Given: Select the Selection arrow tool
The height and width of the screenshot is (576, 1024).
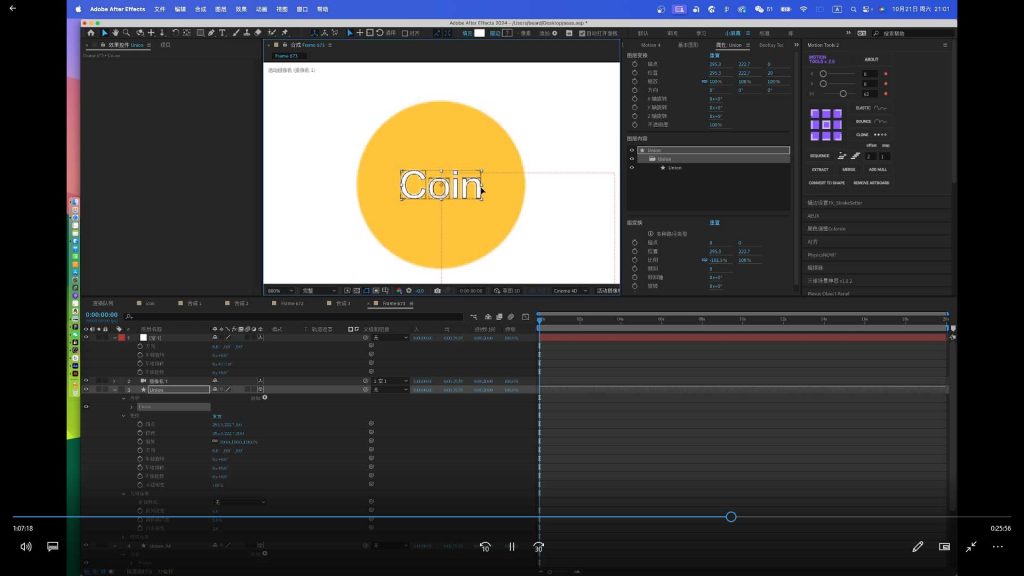Looking at the screenshot, I should 104,33.
